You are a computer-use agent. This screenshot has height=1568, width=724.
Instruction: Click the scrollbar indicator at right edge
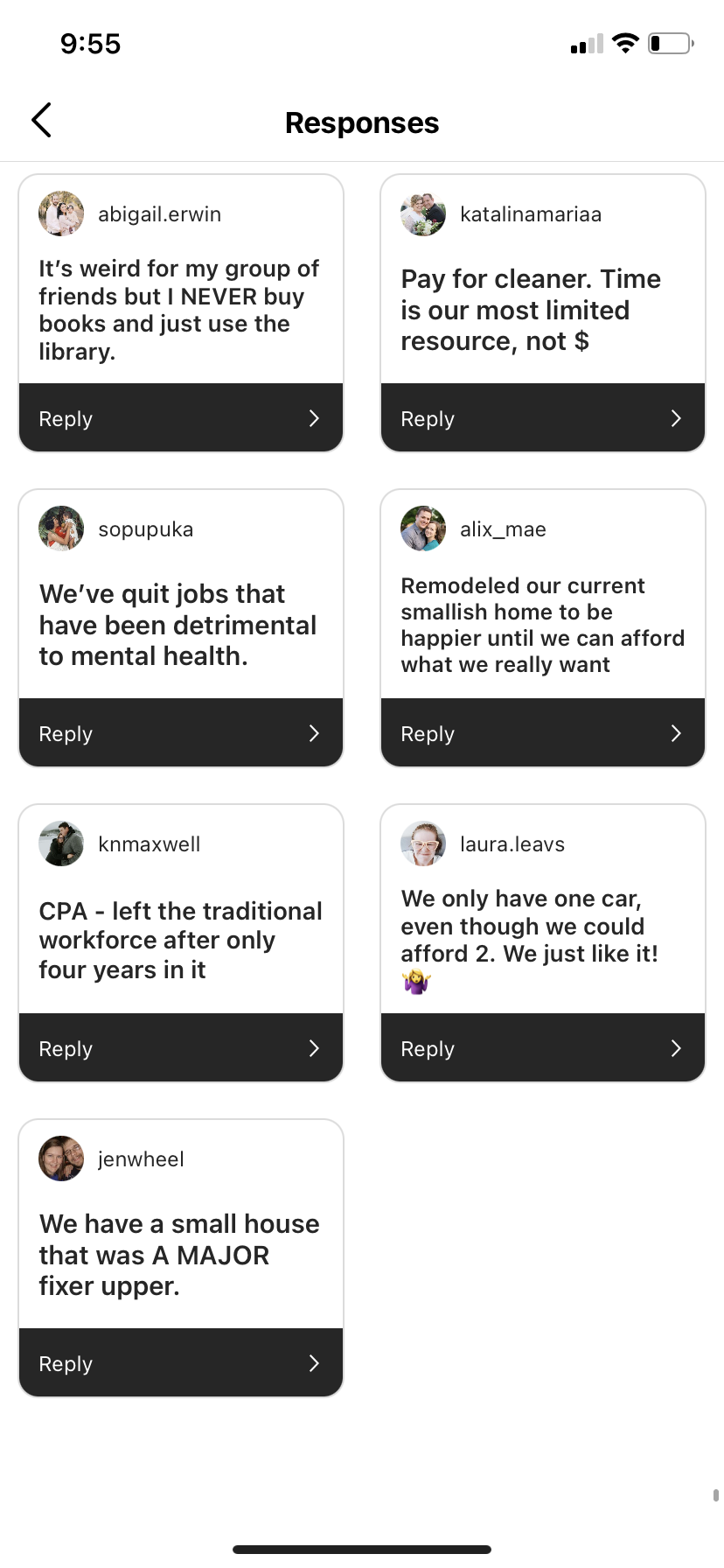click(716, 1495)
